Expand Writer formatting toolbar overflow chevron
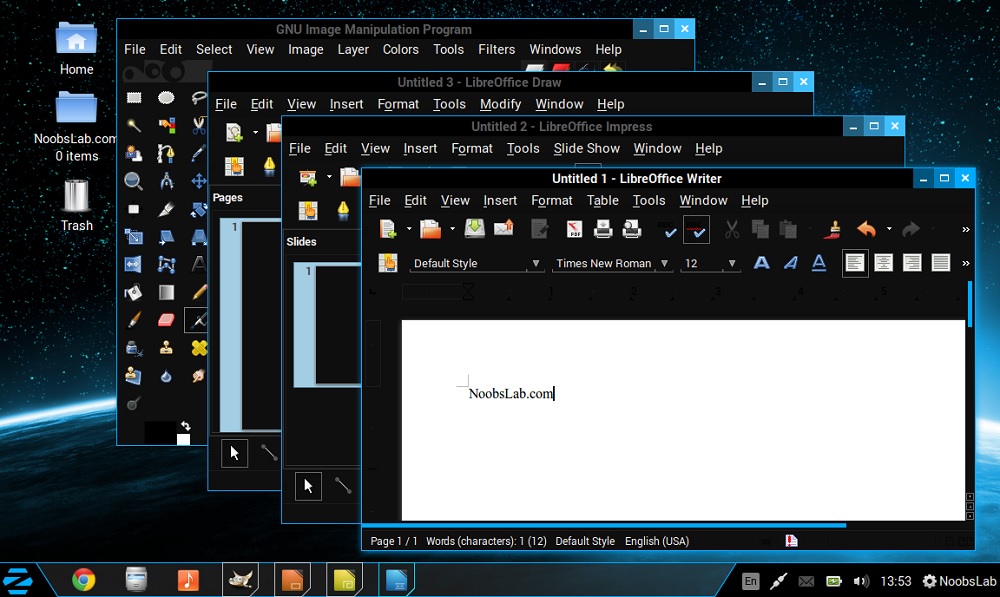 click(966, 263)
